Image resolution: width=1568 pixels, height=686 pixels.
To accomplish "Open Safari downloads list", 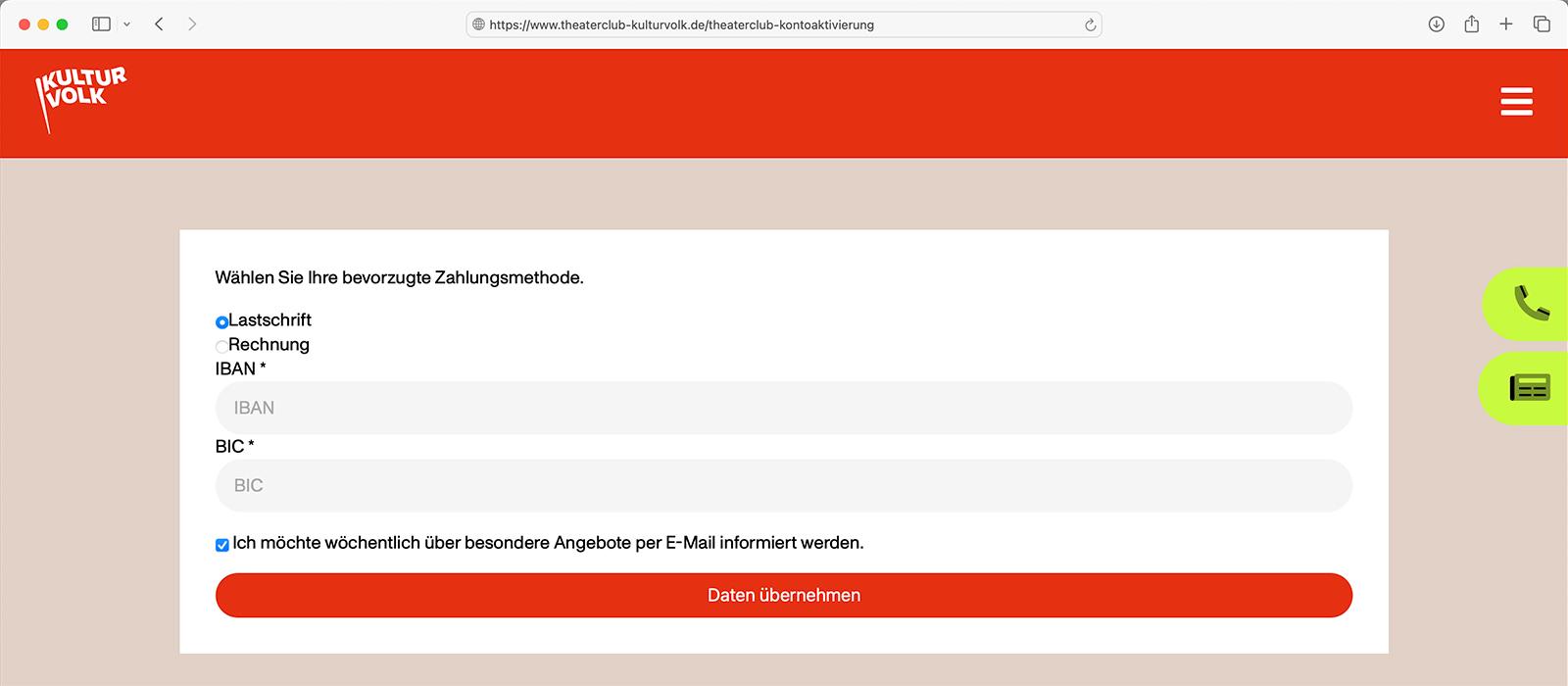I will pos(1437,24).
